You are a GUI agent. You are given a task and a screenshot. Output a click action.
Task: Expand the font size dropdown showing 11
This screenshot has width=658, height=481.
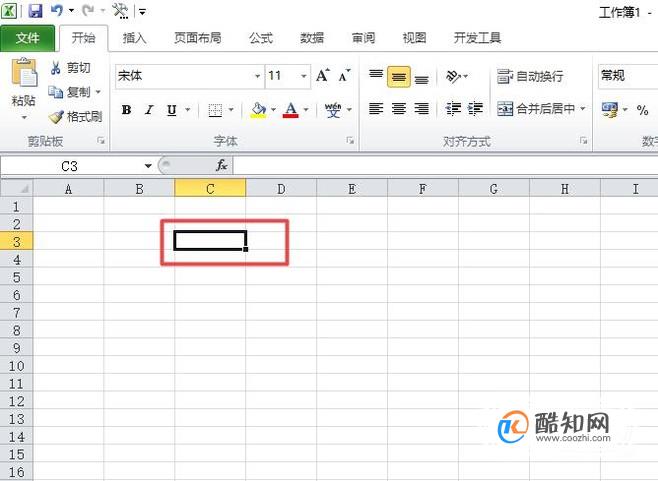click(x=304, y=76)
